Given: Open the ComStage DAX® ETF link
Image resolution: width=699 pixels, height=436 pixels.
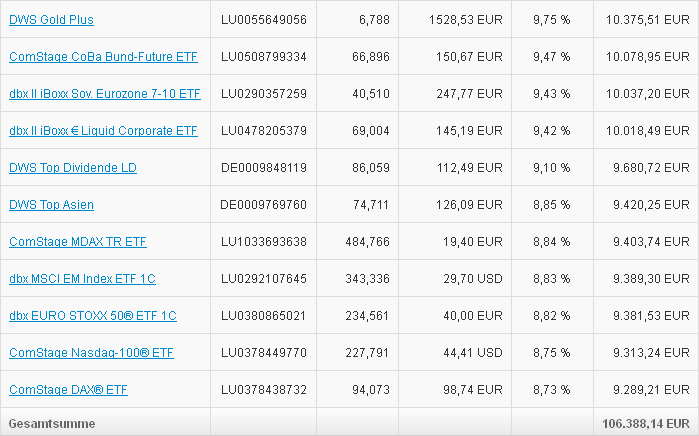Looking at the screenshot, I should (x=68, y=390).
